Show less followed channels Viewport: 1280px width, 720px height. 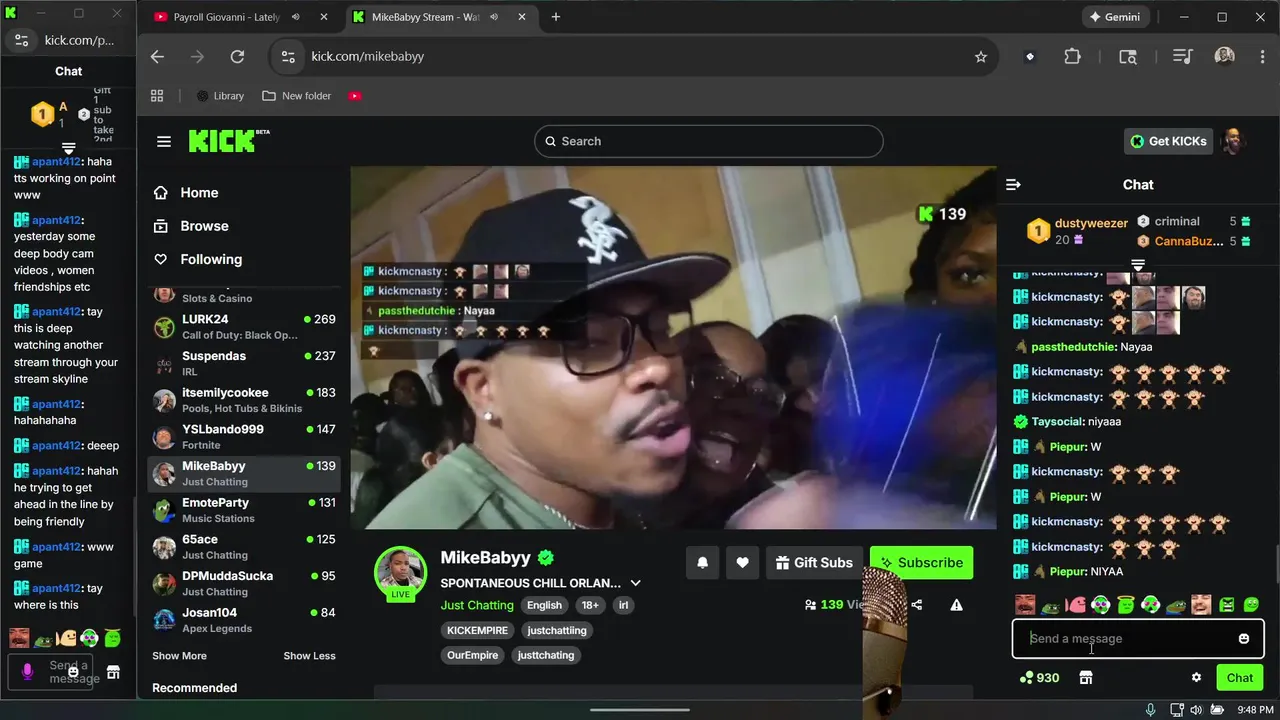coord(309,656)
